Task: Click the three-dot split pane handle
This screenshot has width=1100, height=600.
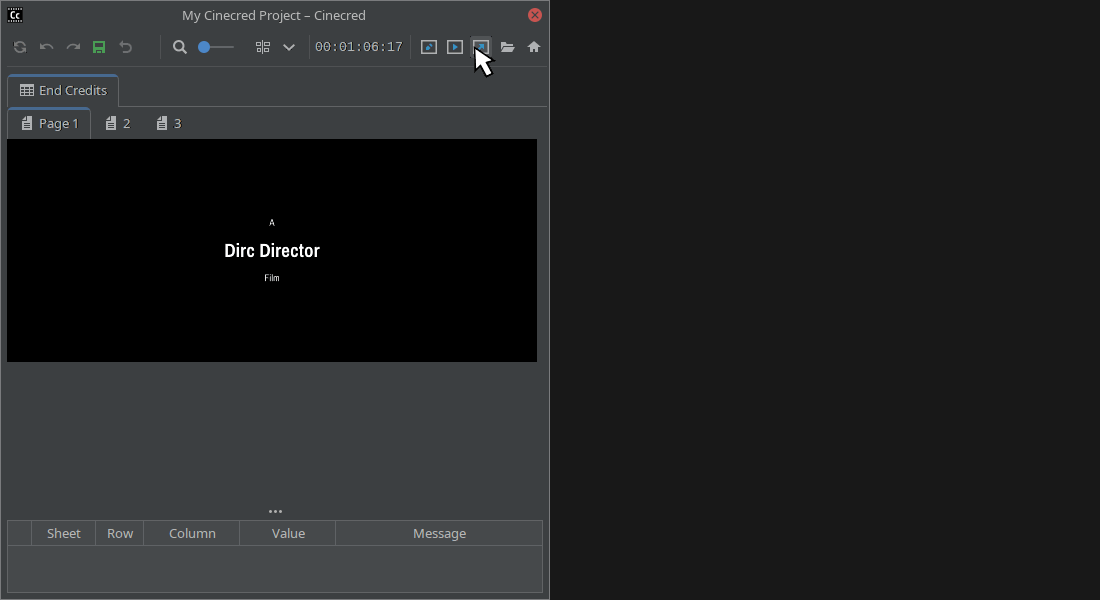Action: coord(275,512)
